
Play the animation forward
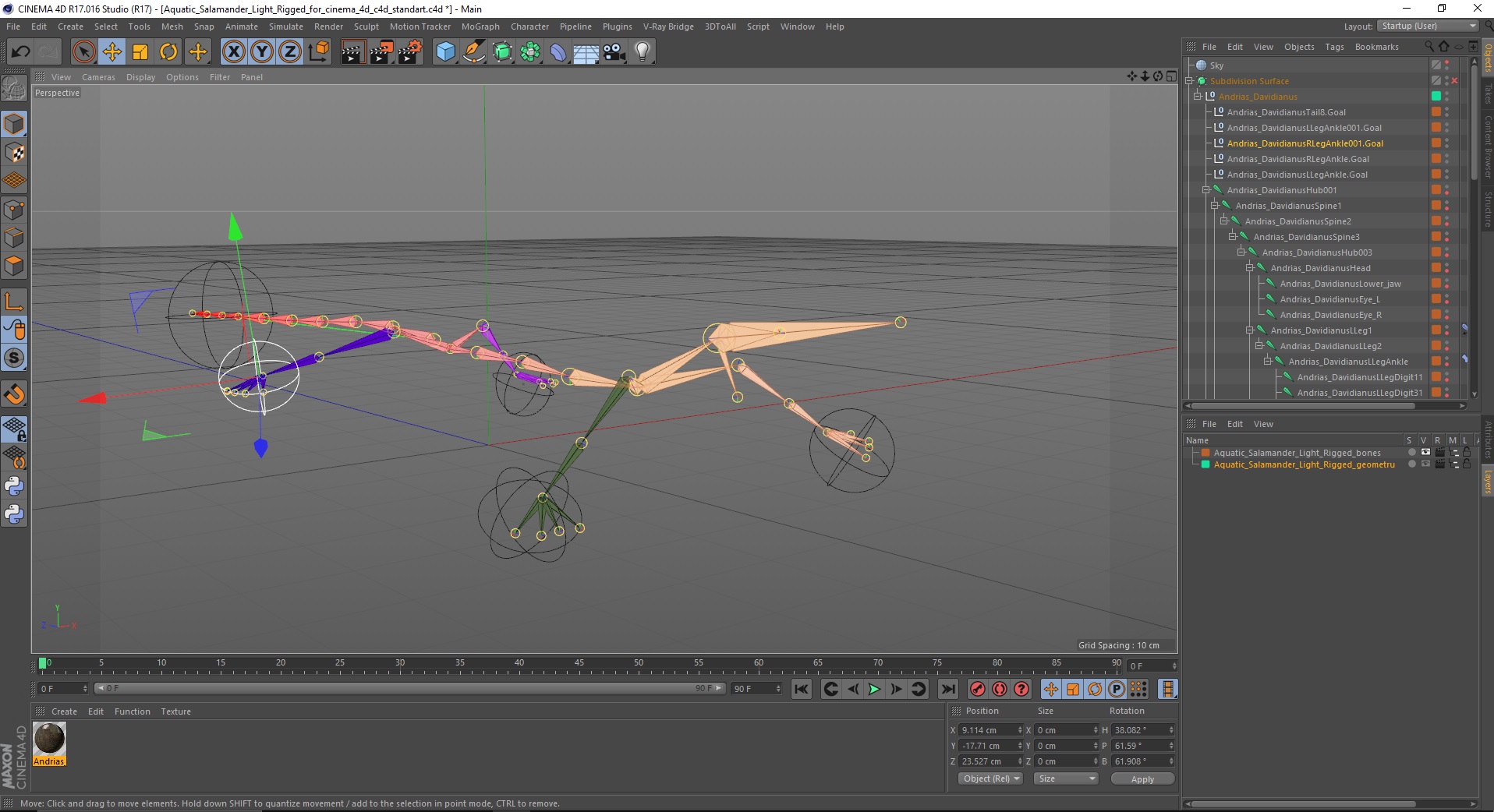point(874,689)
